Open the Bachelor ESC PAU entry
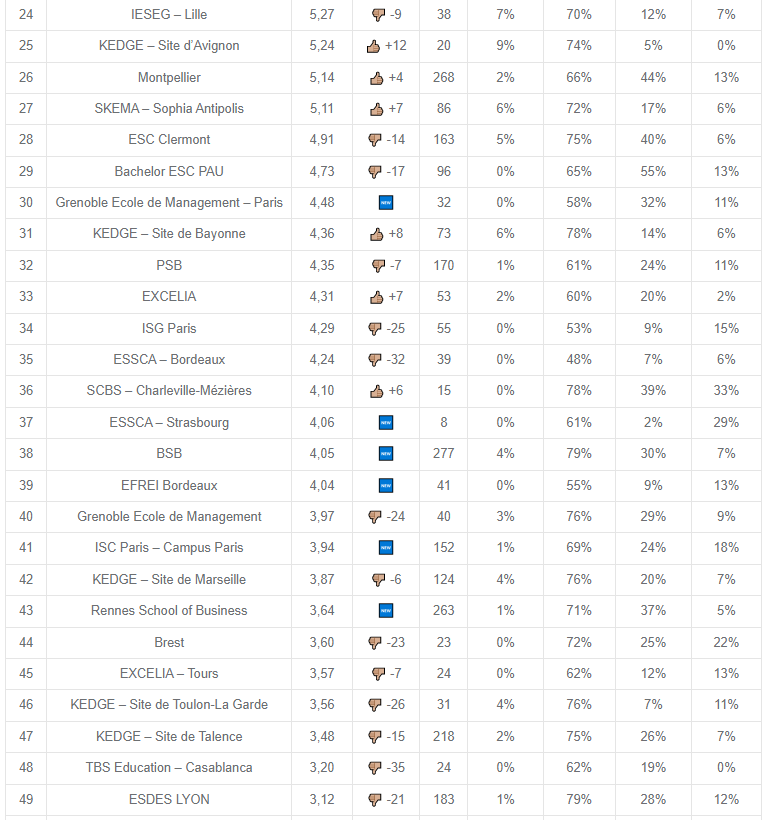The width and height of the screenshot is (765, 820). [x=169, y=172]
